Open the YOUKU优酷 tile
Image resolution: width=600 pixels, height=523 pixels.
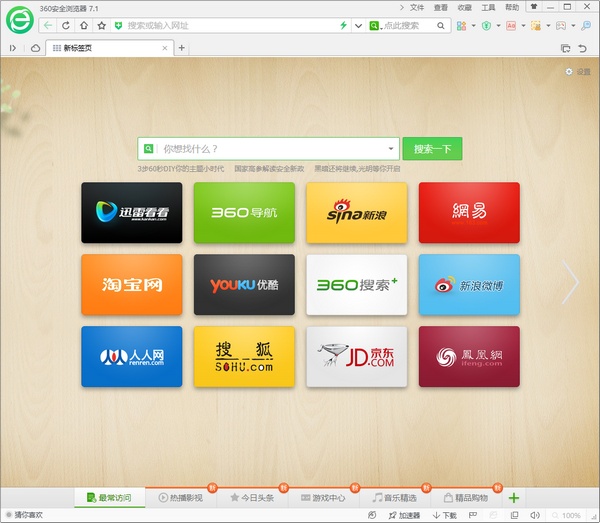(x=244, y=285)
